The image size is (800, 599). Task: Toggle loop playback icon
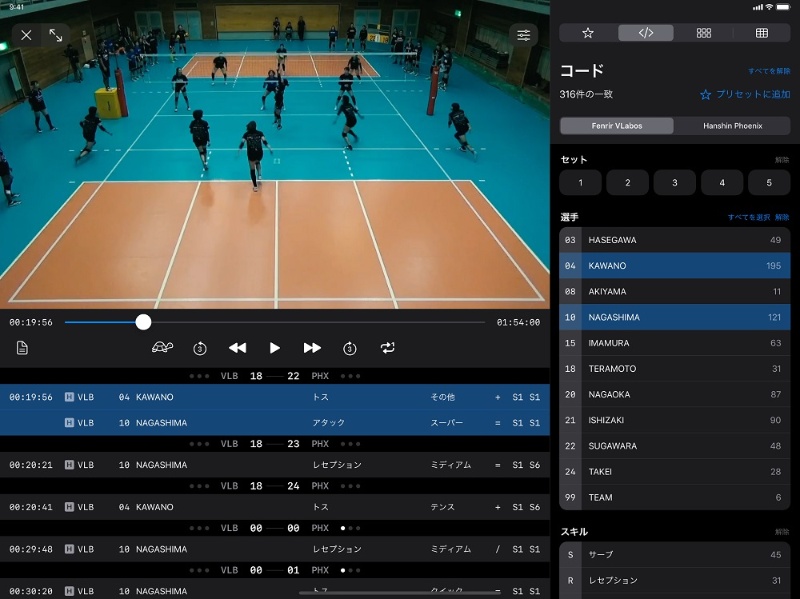(387, 348)
